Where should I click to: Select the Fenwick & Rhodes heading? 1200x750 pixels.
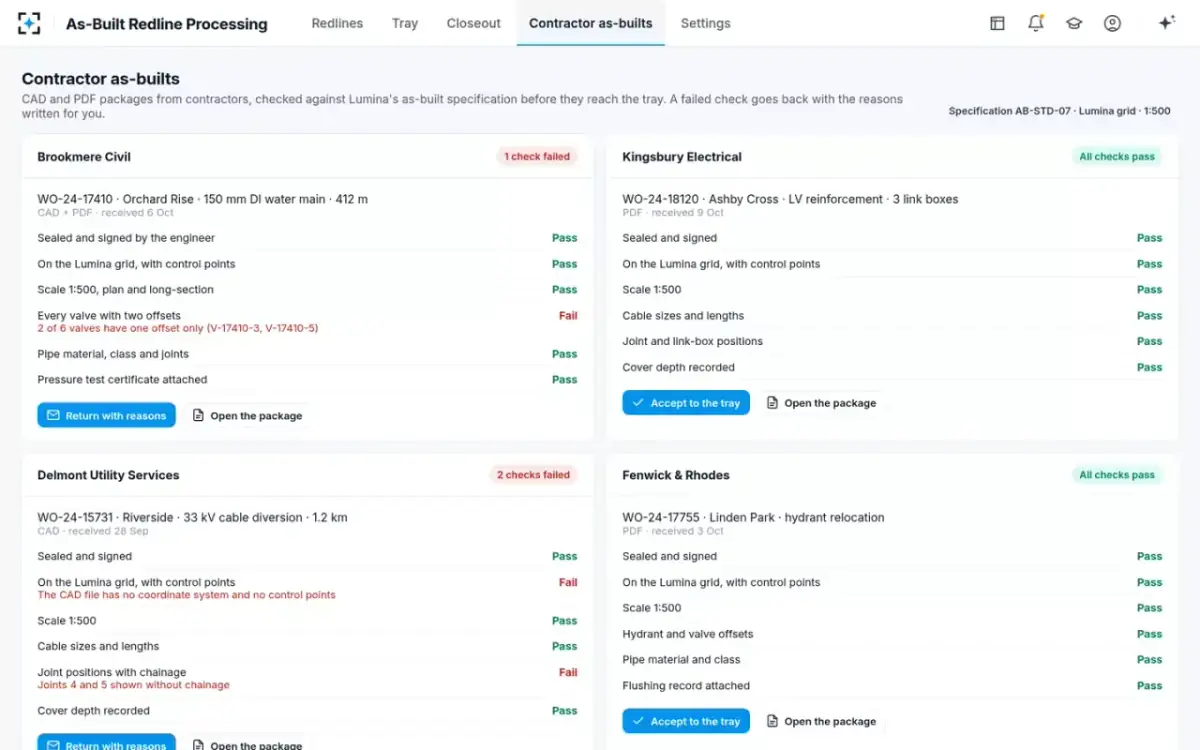676,475
